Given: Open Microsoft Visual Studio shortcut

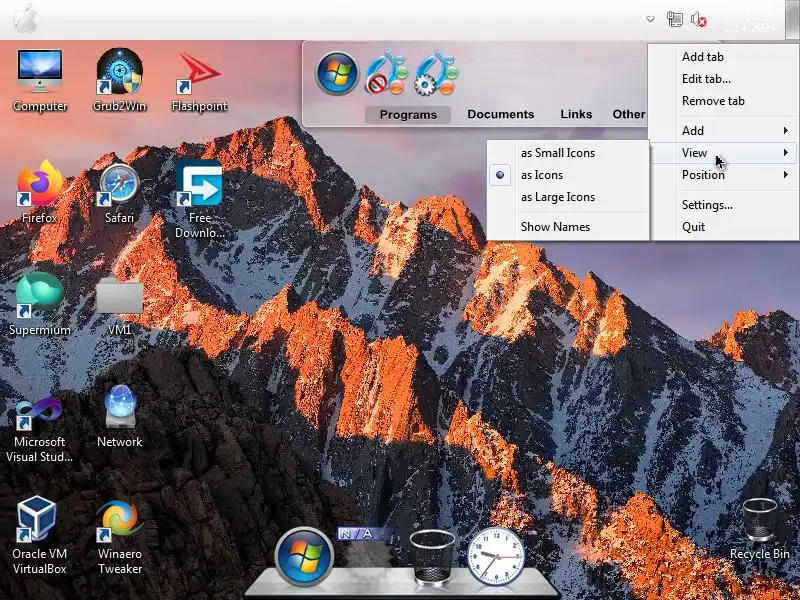Looking at the screenshot, I should point(40,430).
